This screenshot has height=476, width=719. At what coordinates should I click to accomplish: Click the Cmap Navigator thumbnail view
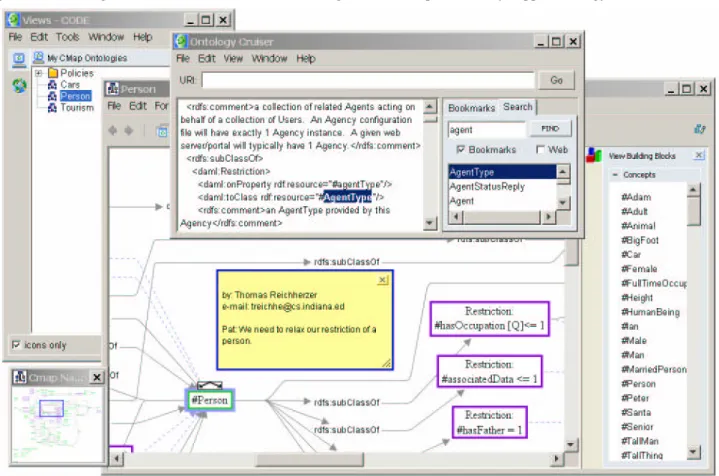pyautogui.click(x=57, y=423)
